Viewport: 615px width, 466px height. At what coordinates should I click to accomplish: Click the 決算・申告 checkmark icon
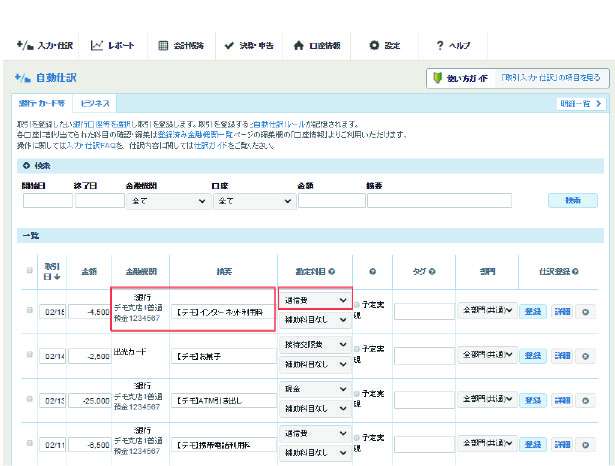(x=229, y=46)
